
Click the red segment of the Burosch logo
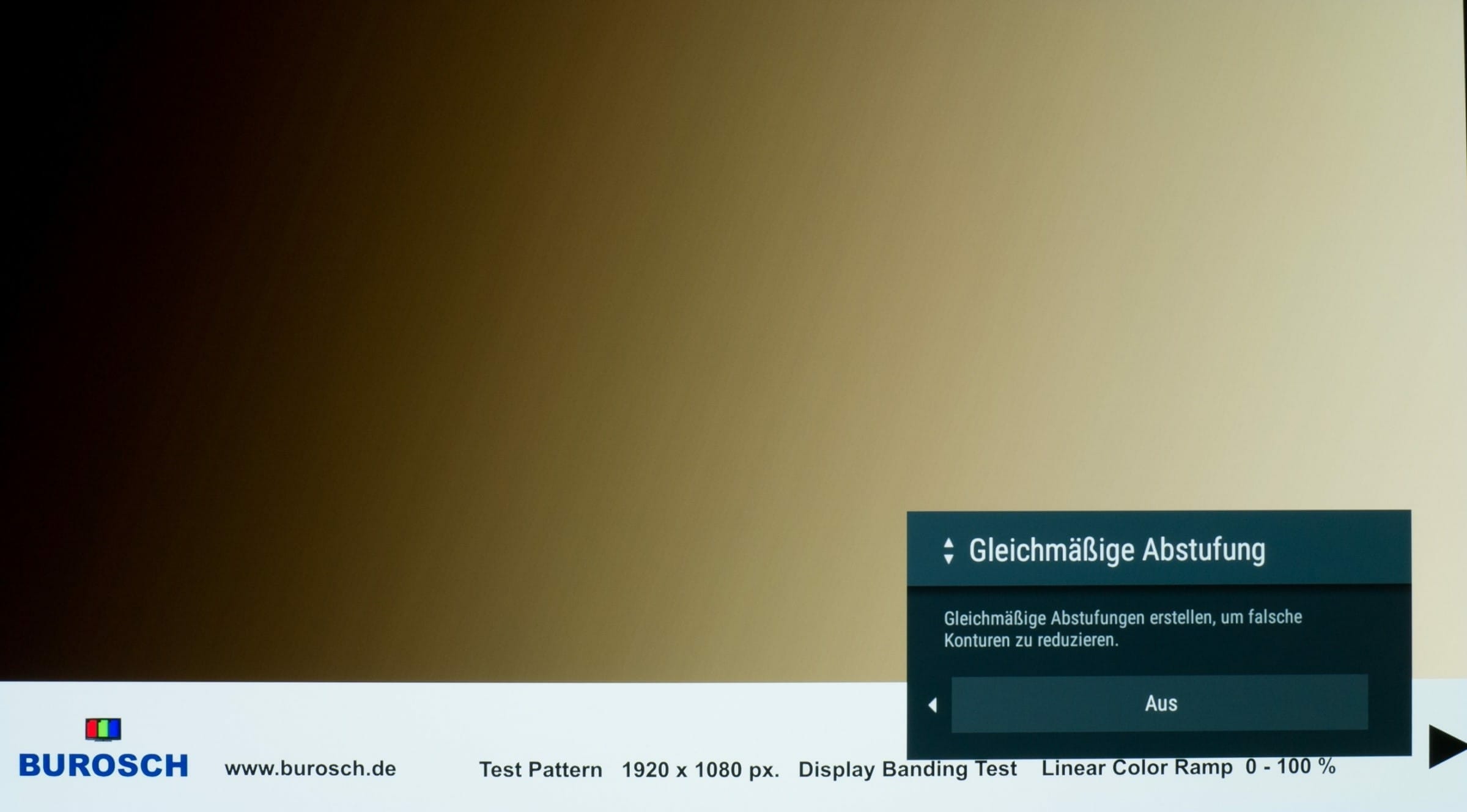[92, 729]
